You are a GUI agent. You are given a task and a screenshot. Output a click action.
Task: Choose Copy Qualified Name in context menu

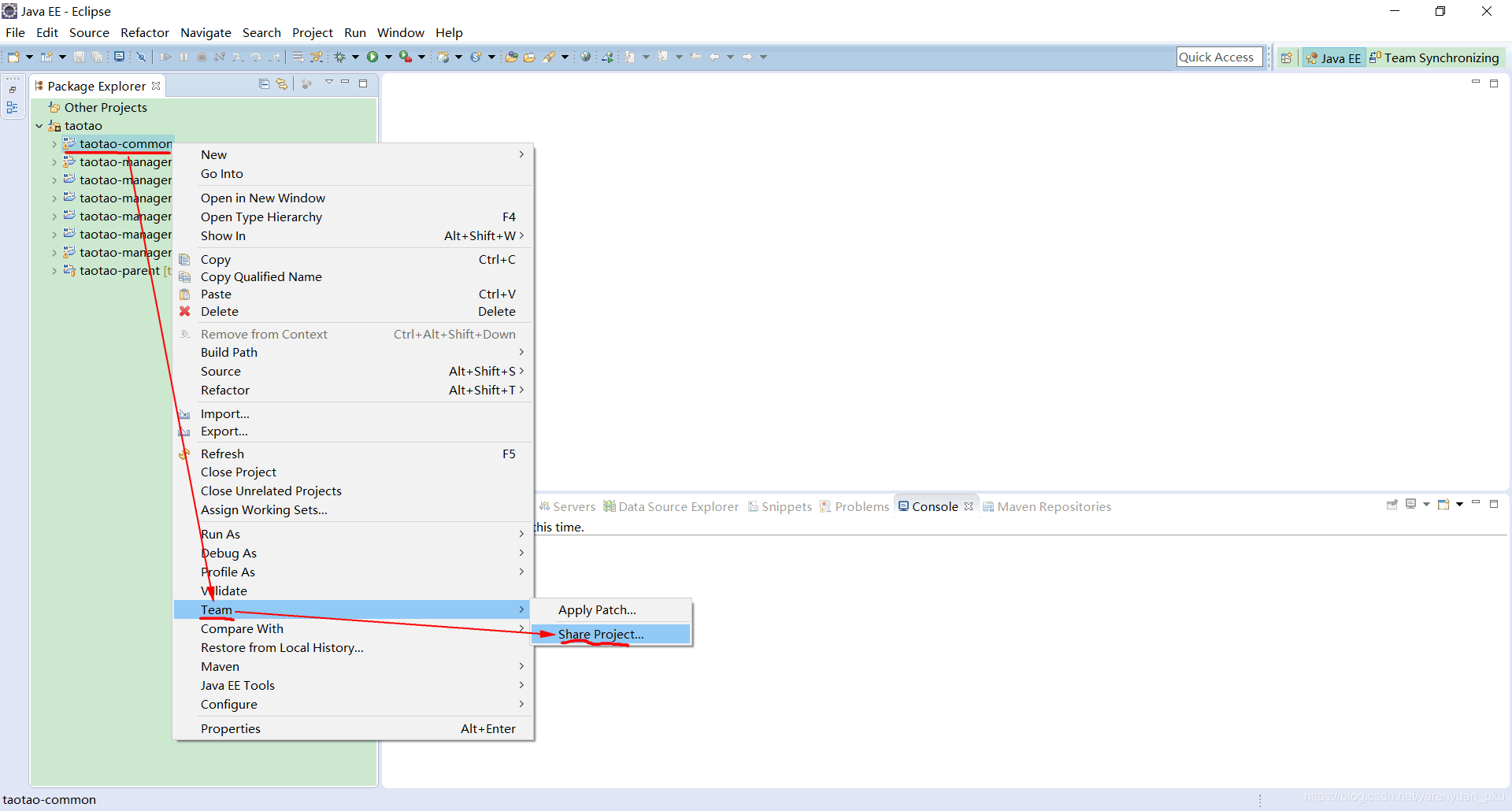point(354,276)
